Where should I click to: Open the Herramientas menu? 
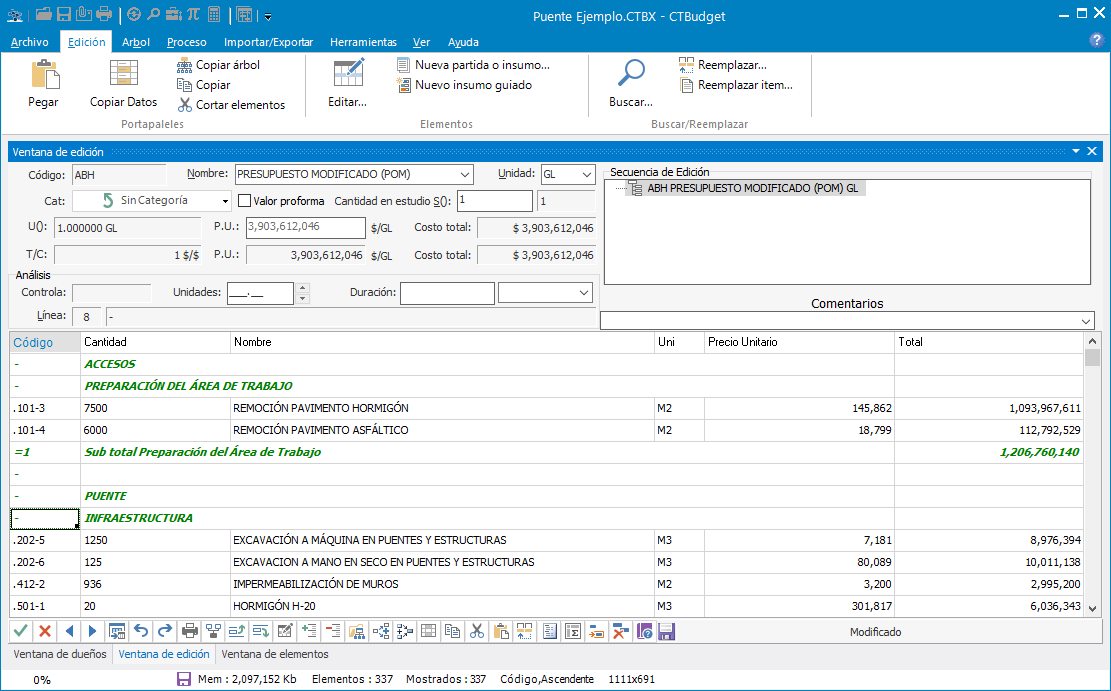click(363, 42)
